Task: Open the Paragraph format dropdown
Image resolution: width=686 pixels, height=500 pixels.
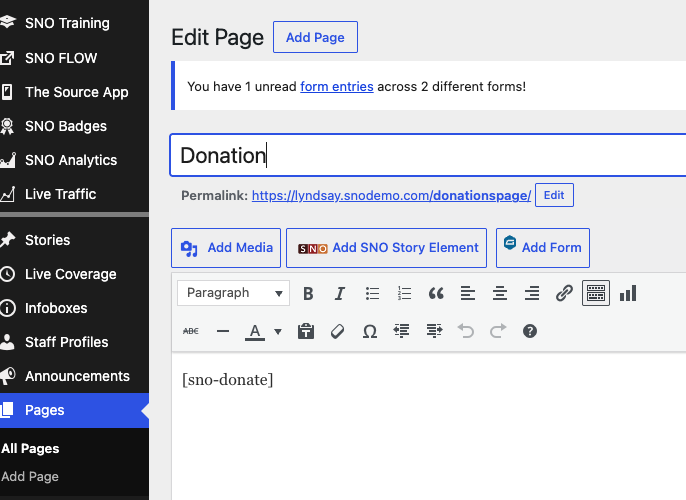Action: [233, 293]
